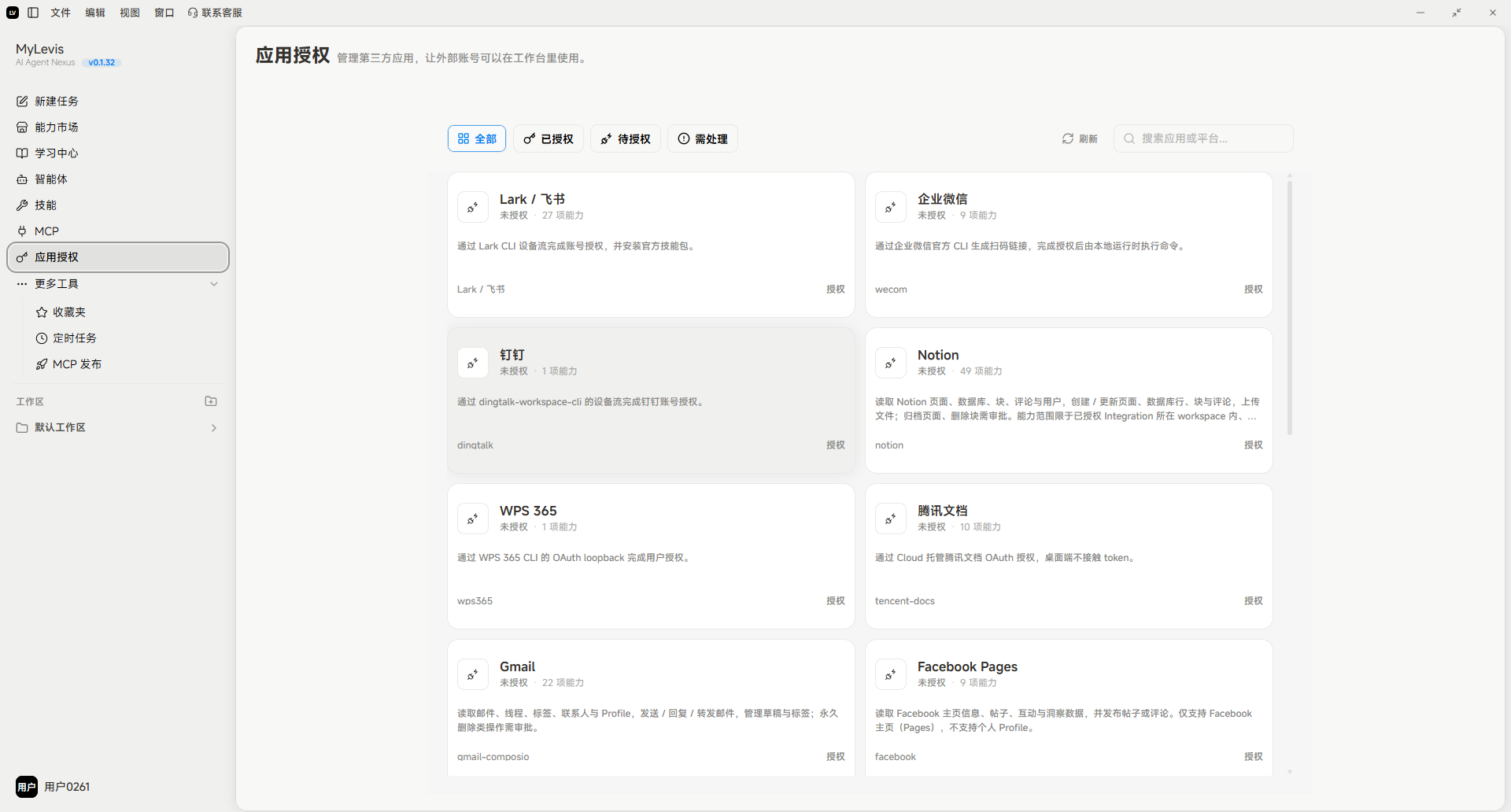Image resolution: width=1511 pixels, height=812 pixels.
Task: Collapse the 更多工具 group
Action: tap(214, 284)
